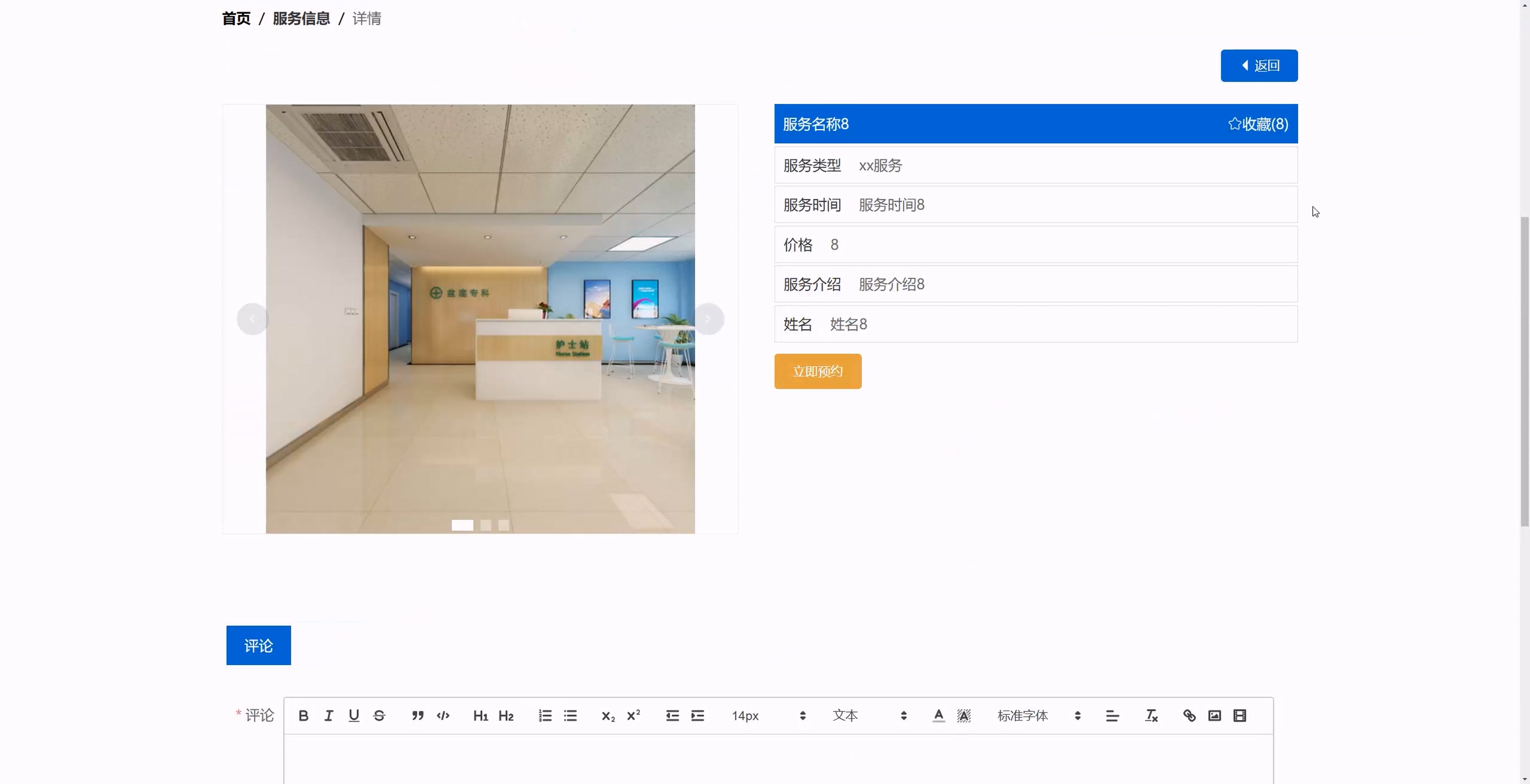The image size is (1530, 784).
Task: Toggle bold formatting in comment editor
Action: click(x=303, y=716)
